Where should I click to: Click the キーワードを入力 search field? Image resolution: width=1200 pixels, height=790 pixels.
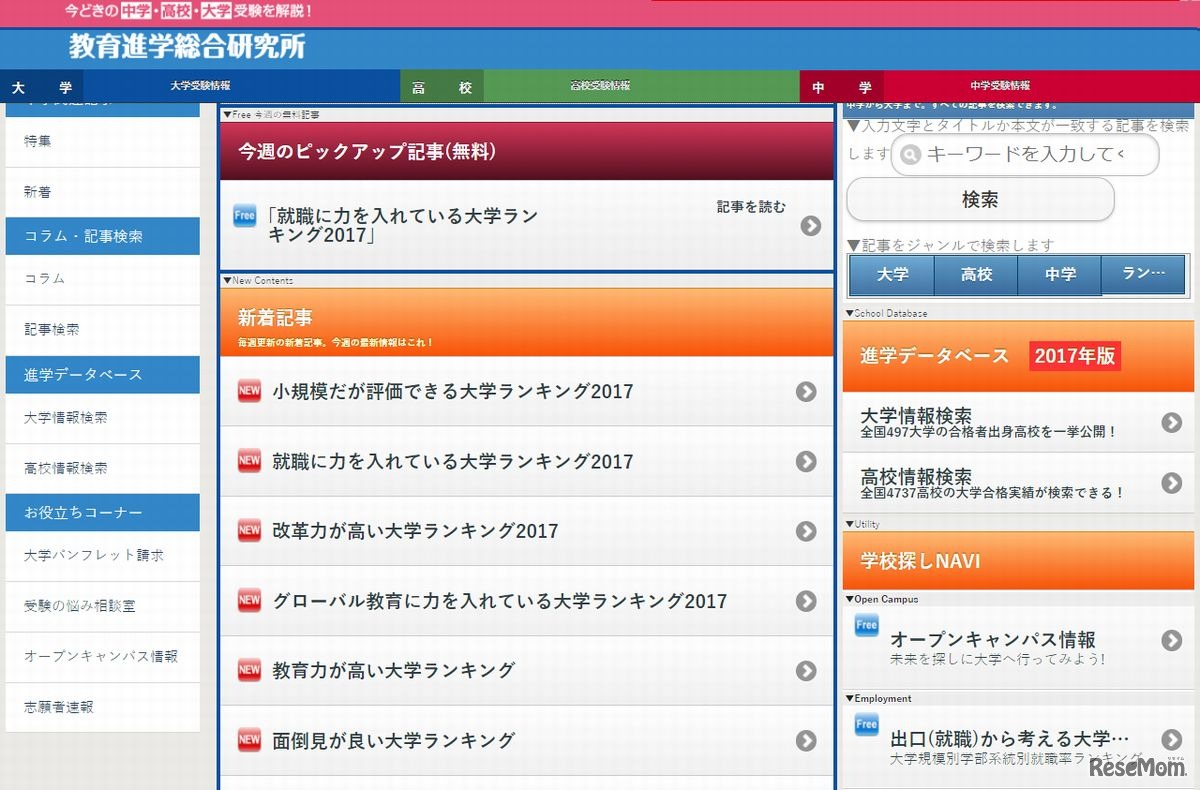coord(1025,155)
